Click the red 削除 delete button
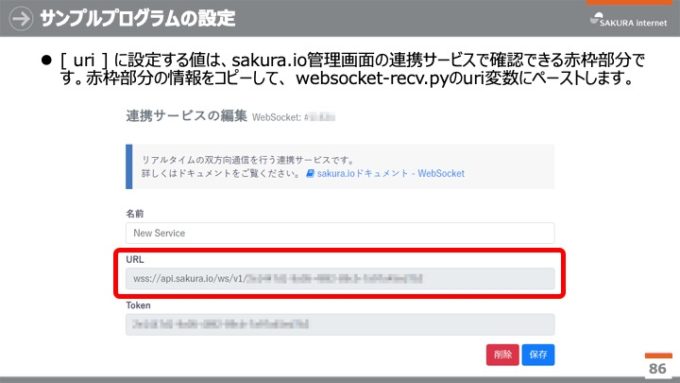 coord(502,354)
